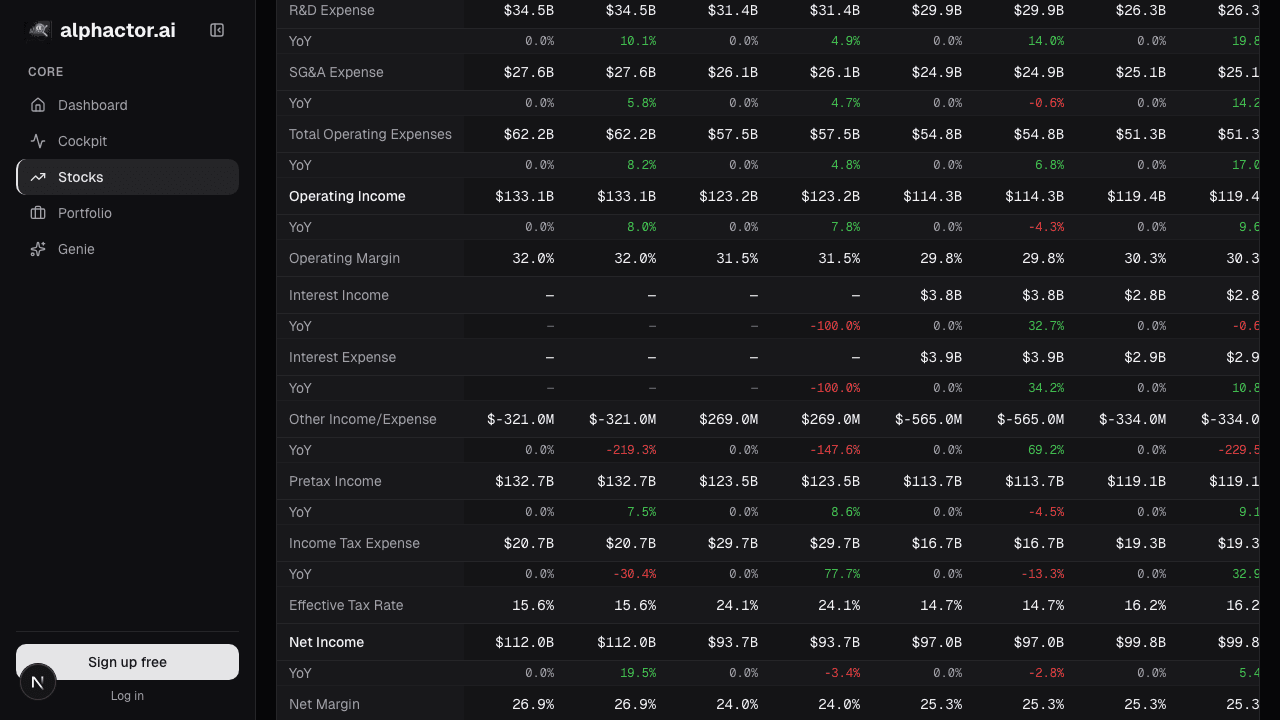Select the Net Income row label
This screenshot has height=720, width=1280.
tap(326, 642)
